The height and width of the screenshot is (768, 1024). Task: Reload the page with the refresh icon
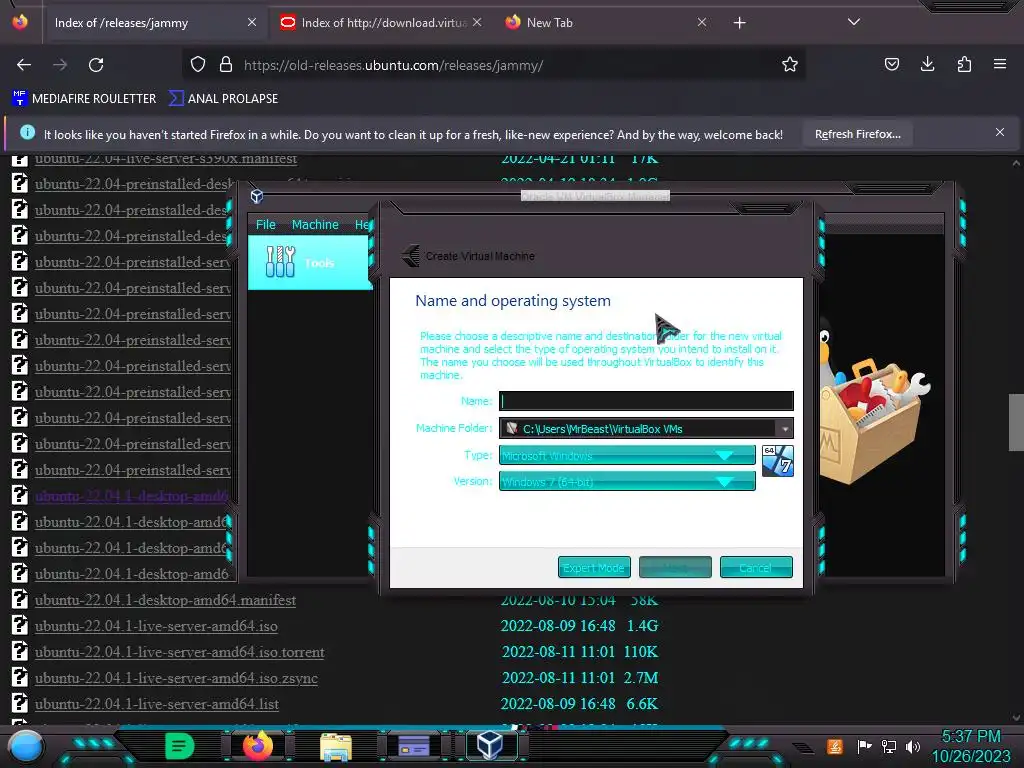(96, 65)
